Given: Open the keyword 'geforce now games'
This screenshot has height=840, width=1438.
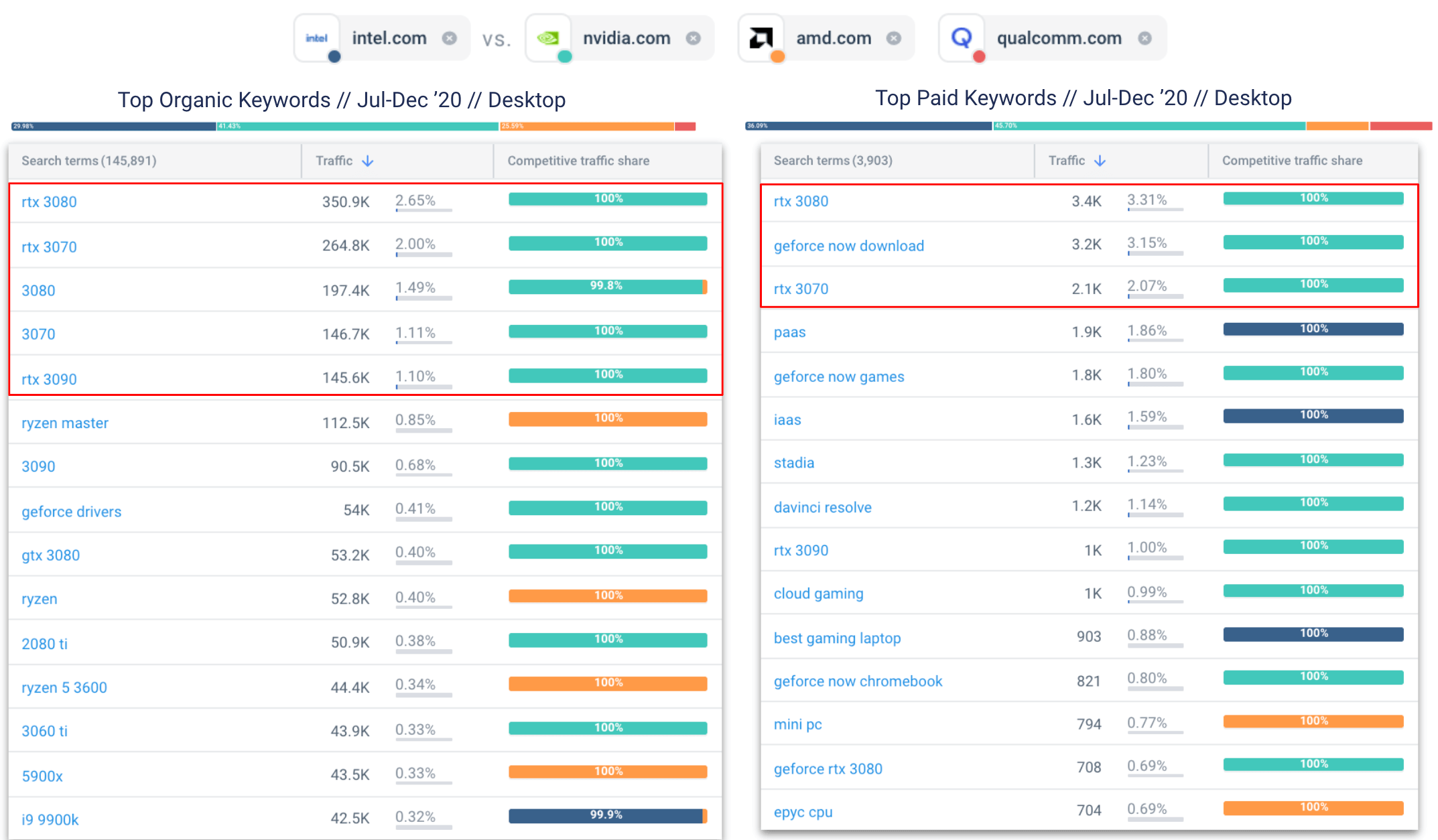Looking at the screenshot, I should 839,376.
